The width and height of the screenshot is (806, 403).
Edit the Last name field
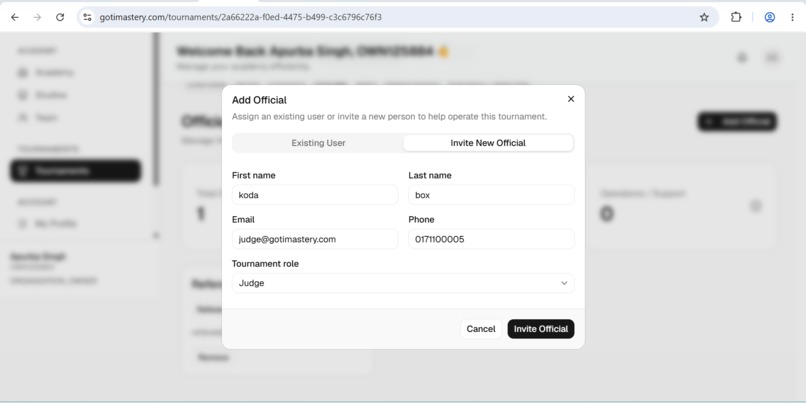point(491,195)
